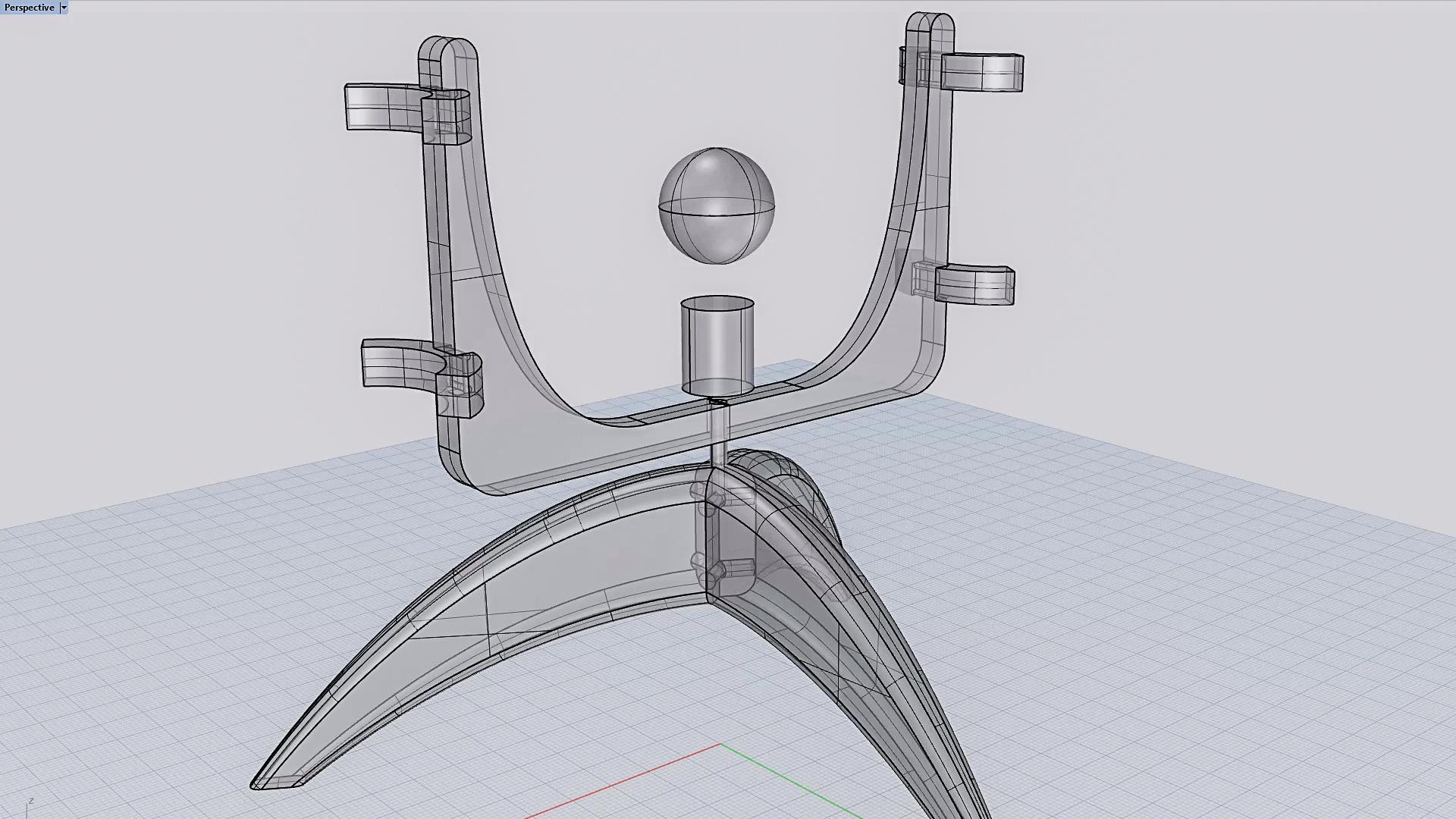Click the Perspective viewport title label
Image resolution: width=1456 pixels, height=819 pixels.
(29, 8)
